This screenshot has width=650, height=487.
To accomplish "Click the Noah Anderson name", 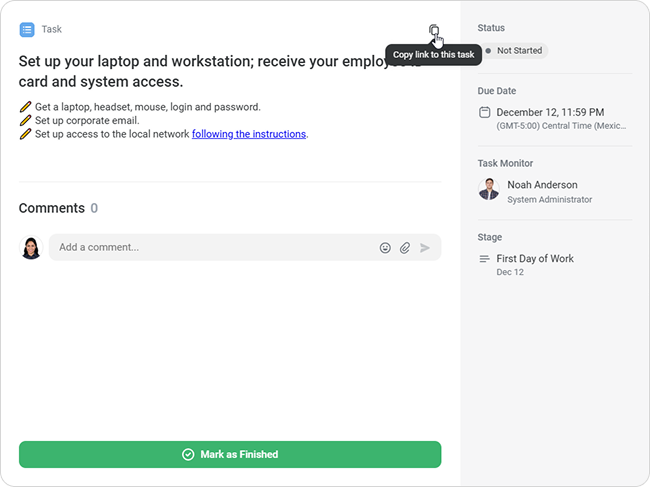I will 542,185.
